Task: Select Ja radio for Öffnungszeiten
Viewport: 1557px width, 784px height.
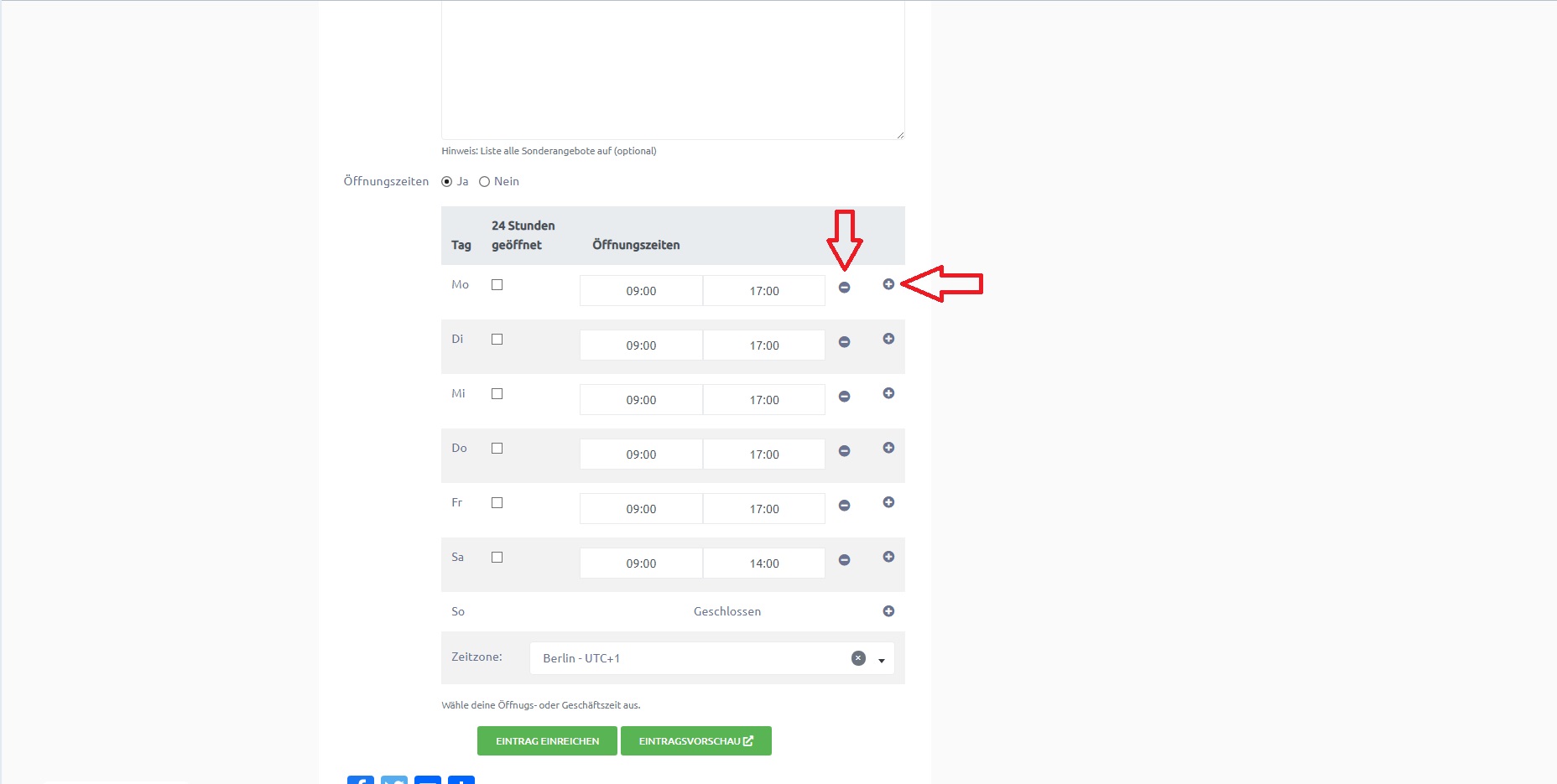Action: [447, 182]
